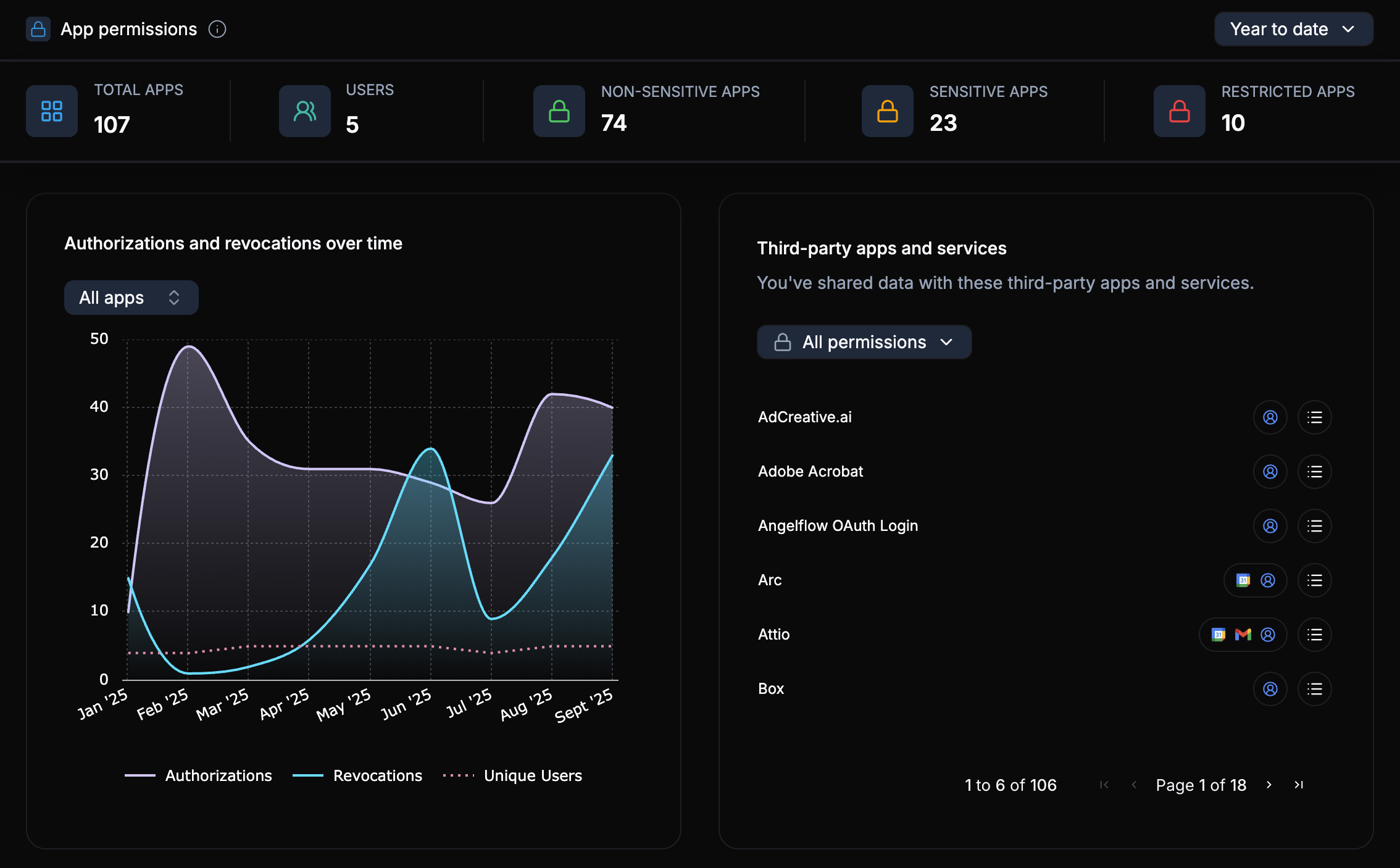Open the user permission icon for AdCreative.ai
Viewport: 1400px width, 868px height.
(1270, 417)
